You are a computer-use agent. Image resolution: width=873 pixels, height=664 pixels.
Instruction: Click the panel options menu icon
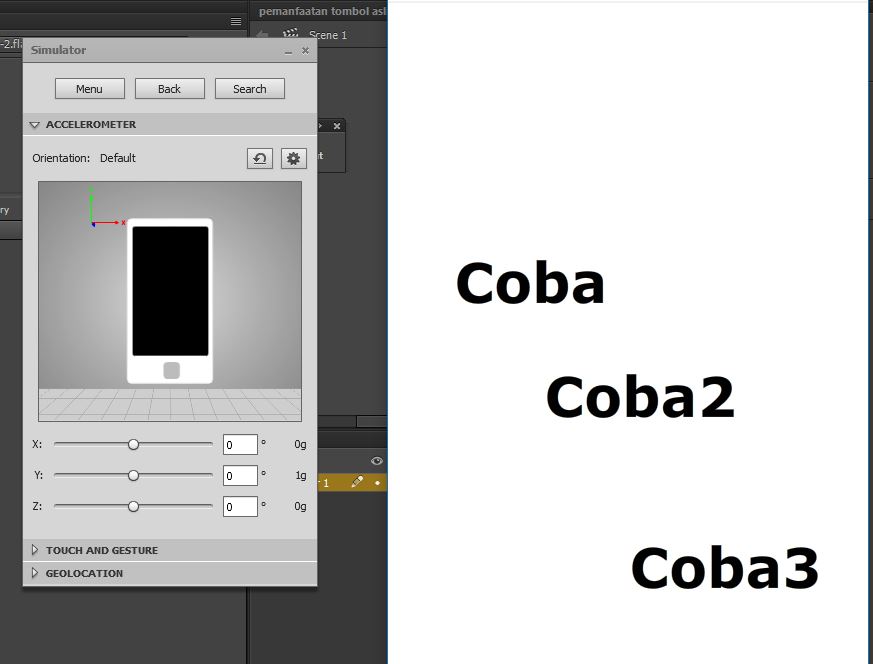236,21
